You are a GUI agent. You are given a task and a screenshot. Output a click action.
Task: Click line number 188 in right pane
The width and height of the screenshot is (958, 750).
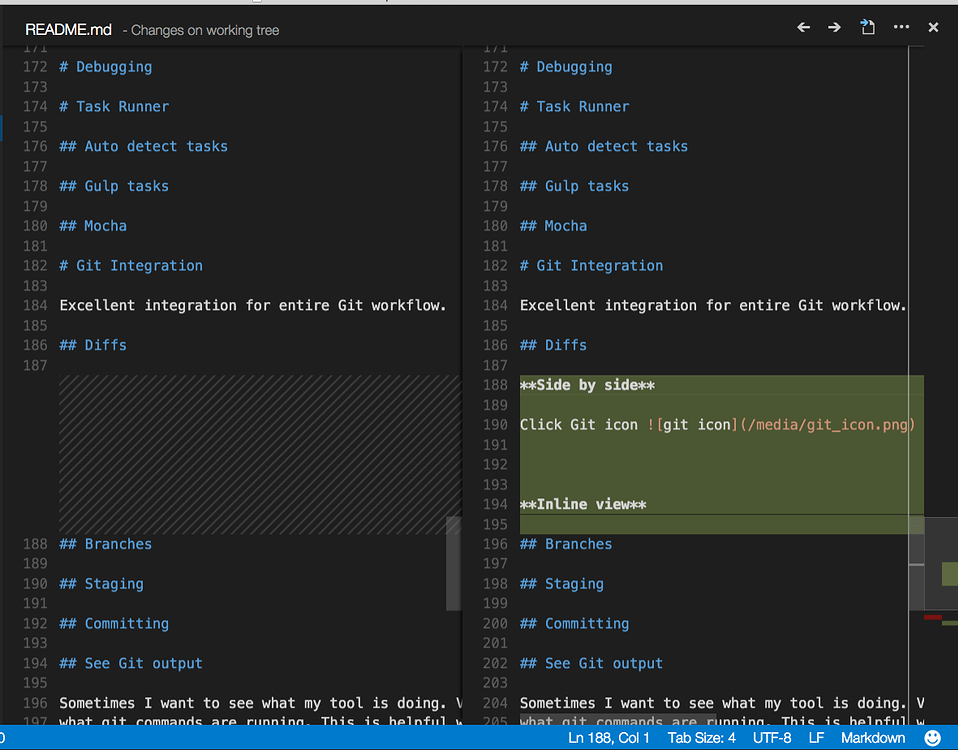tap(495, 384)
